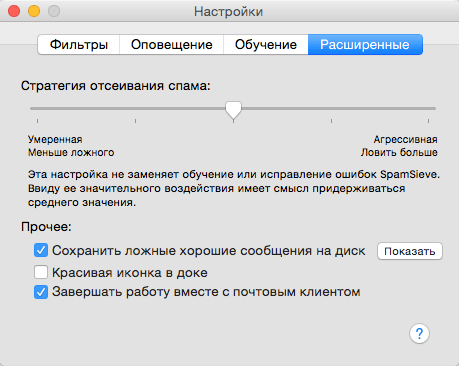Screen dimensions: 459x366
Task: Grab the spam strategy slider thumb
Action: point(233,111)
